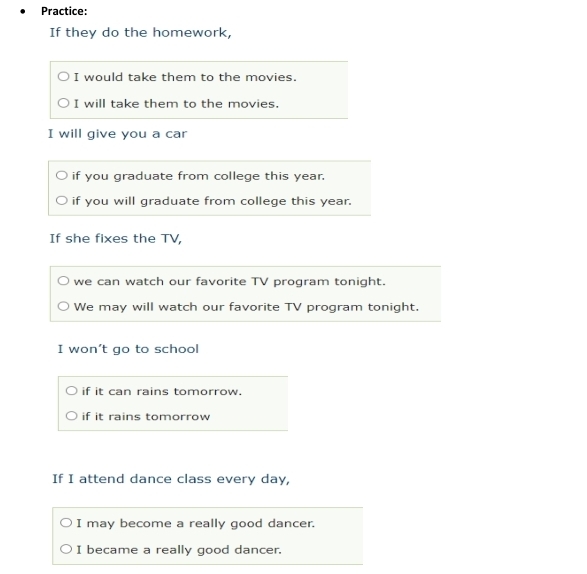The width and height of the screenshot is (587, 574).
Task: Choose 'I will take them to the movies' option
Action: [x=63, y=103]
